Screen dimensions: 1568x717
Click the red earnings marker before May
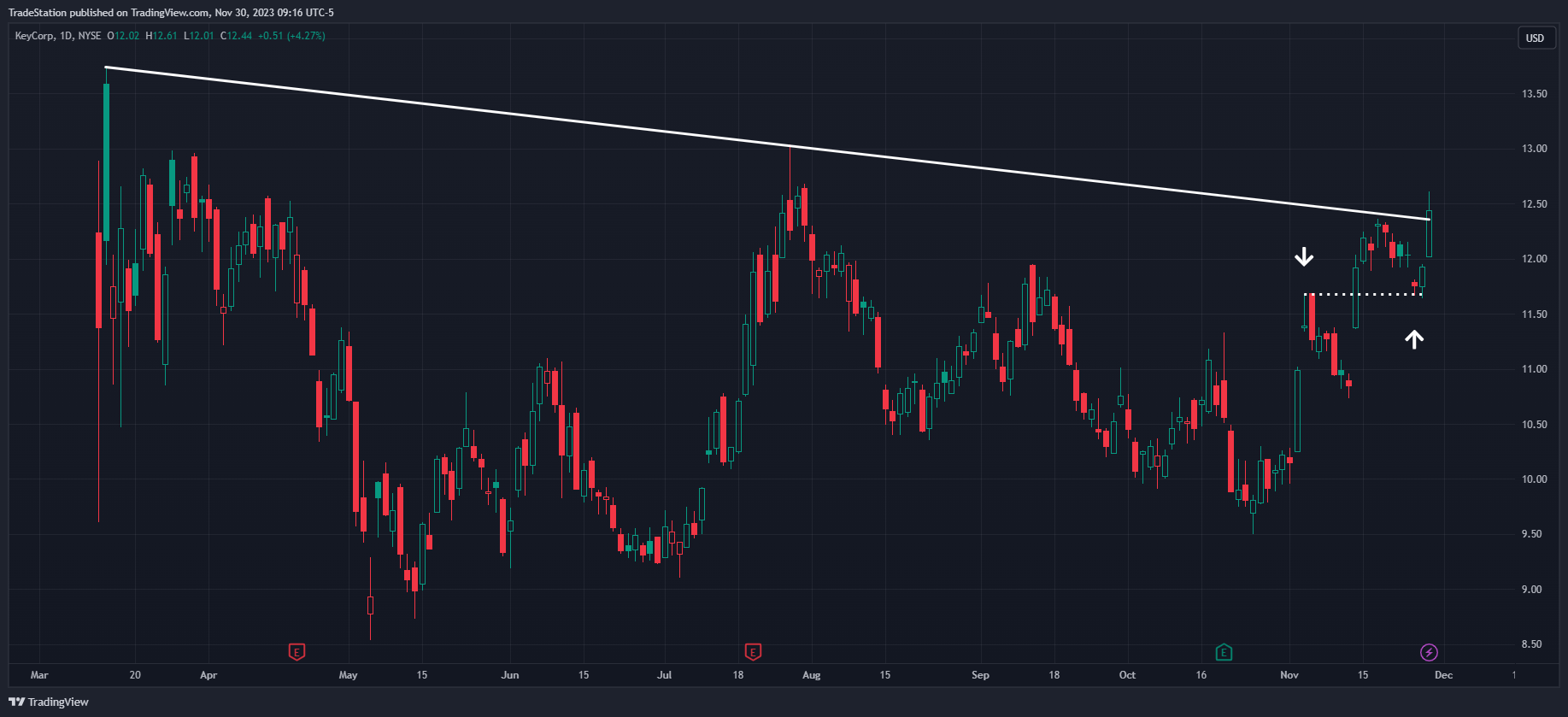[x=297, y=653]
